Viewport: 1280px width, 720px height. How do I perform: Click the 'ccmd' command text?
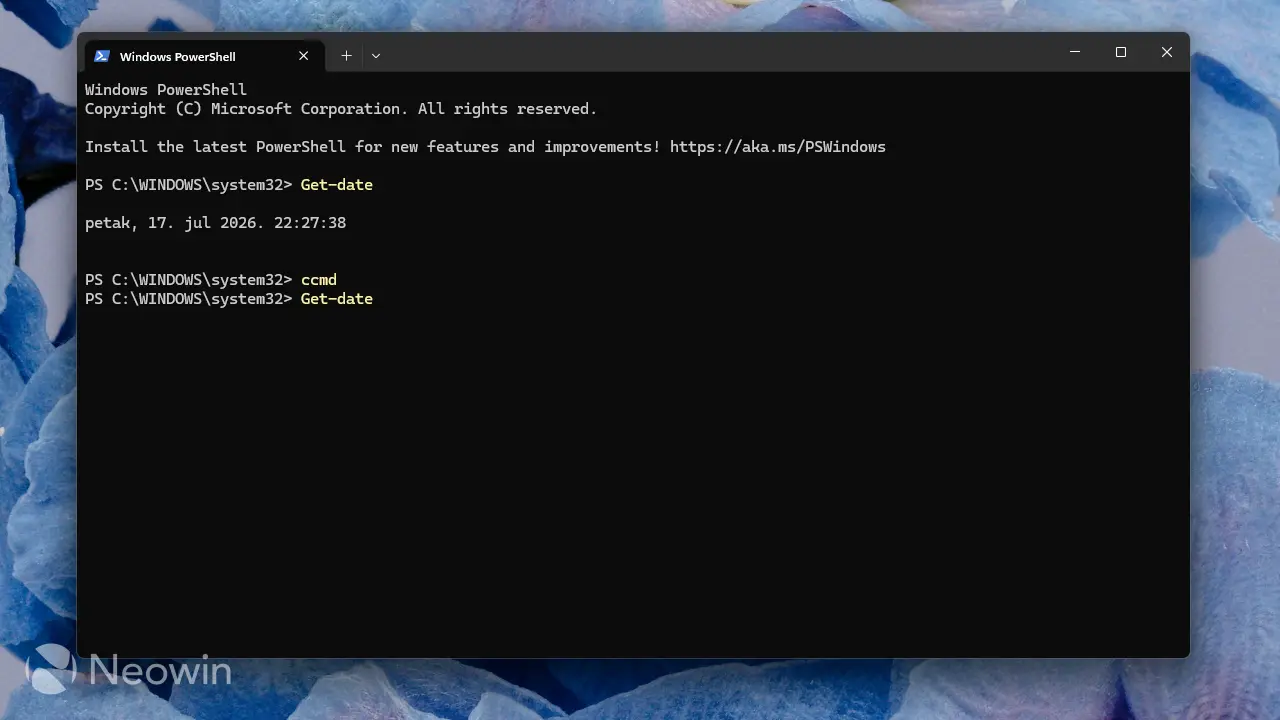click(x=319, y=280)
